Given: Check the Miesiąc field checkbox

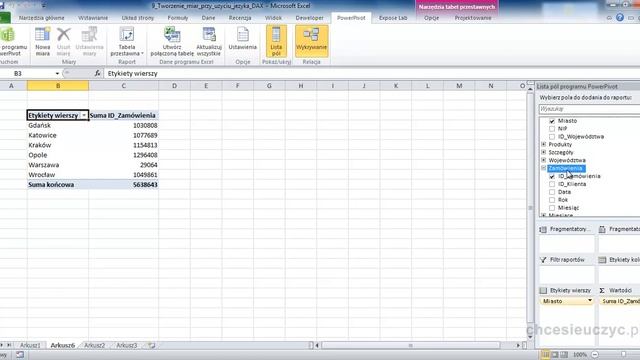Looking at the screenshot, I should (x=552, y=208).
